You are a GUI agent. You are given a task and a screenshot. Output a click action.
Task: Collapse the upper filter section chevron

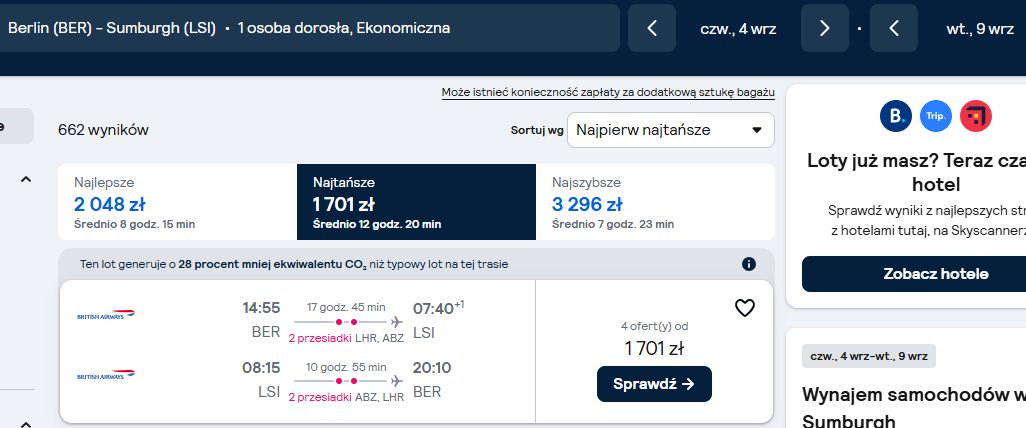coord(26,179)
